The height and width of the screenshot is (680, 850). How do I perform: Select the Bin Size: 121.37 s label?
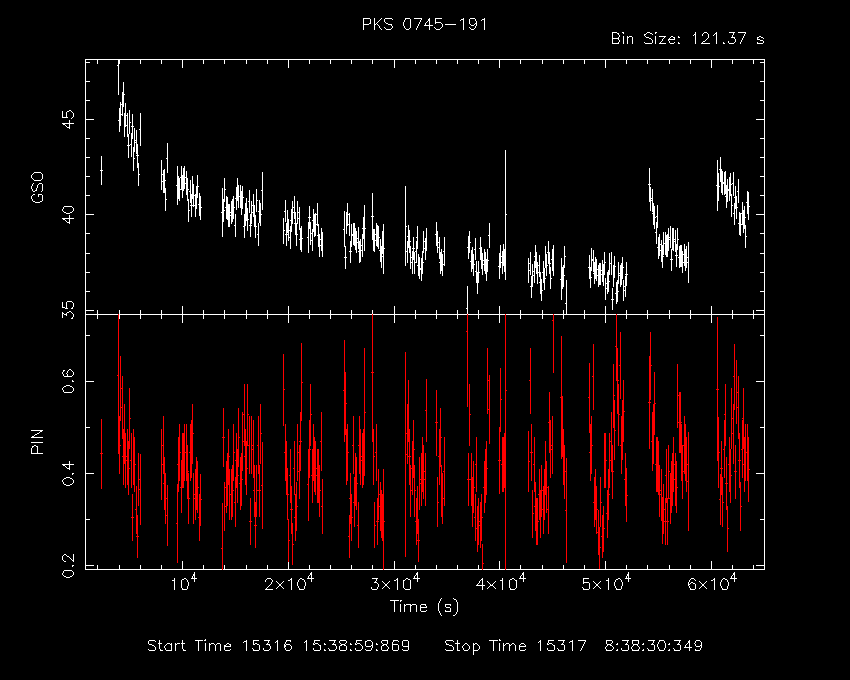pyautogui.click(x=687, y=39)
